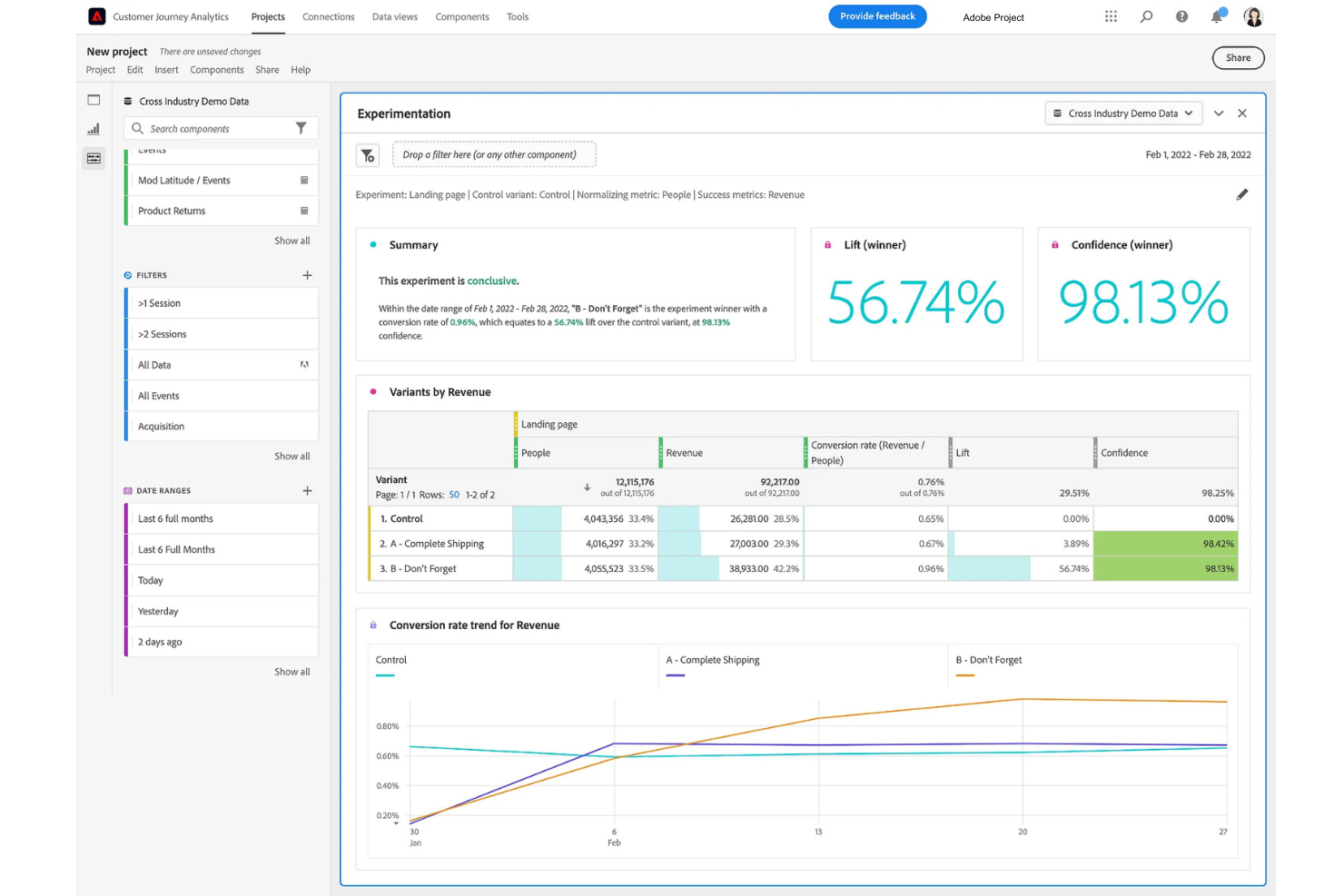Open the tables panel icon in left rail

click(x=94, y=158)
